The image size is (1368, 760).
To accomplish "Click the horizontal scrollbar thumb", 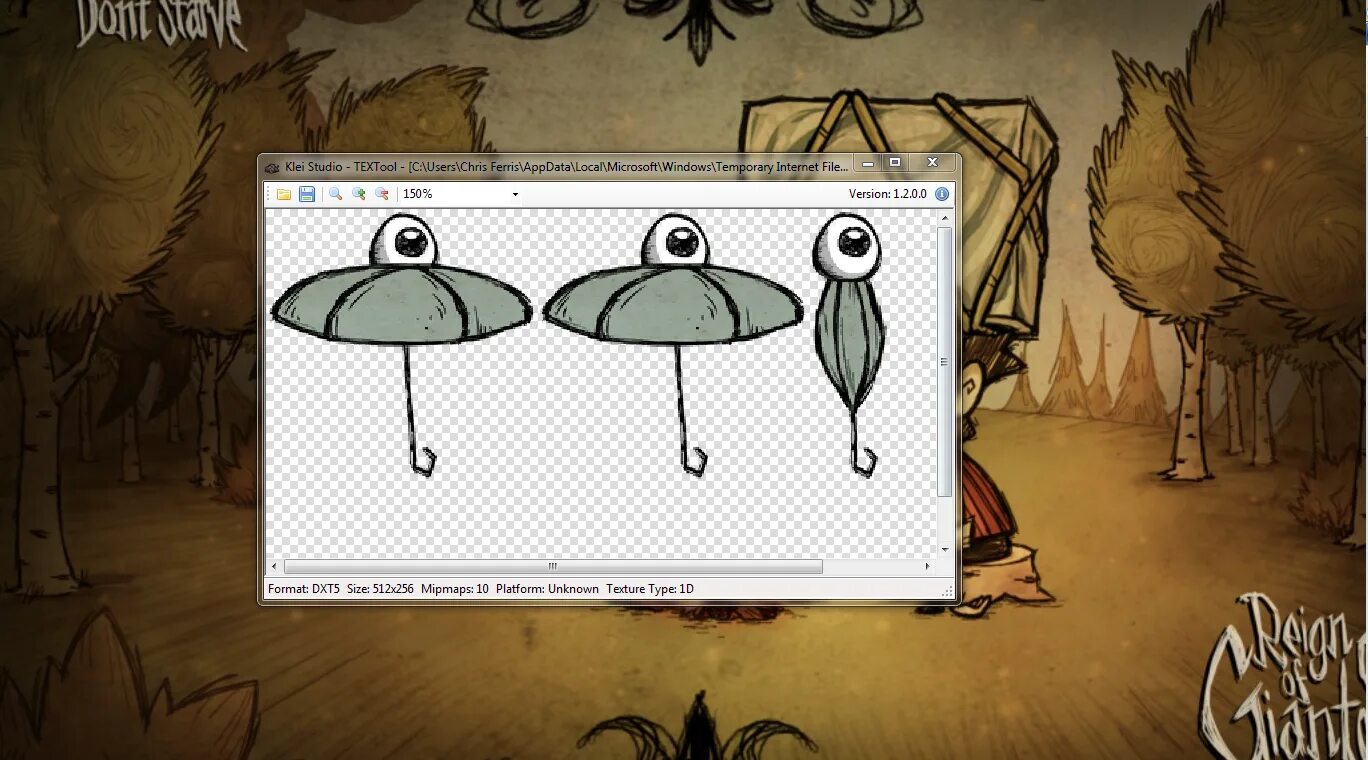I will [x=553, y=566].
